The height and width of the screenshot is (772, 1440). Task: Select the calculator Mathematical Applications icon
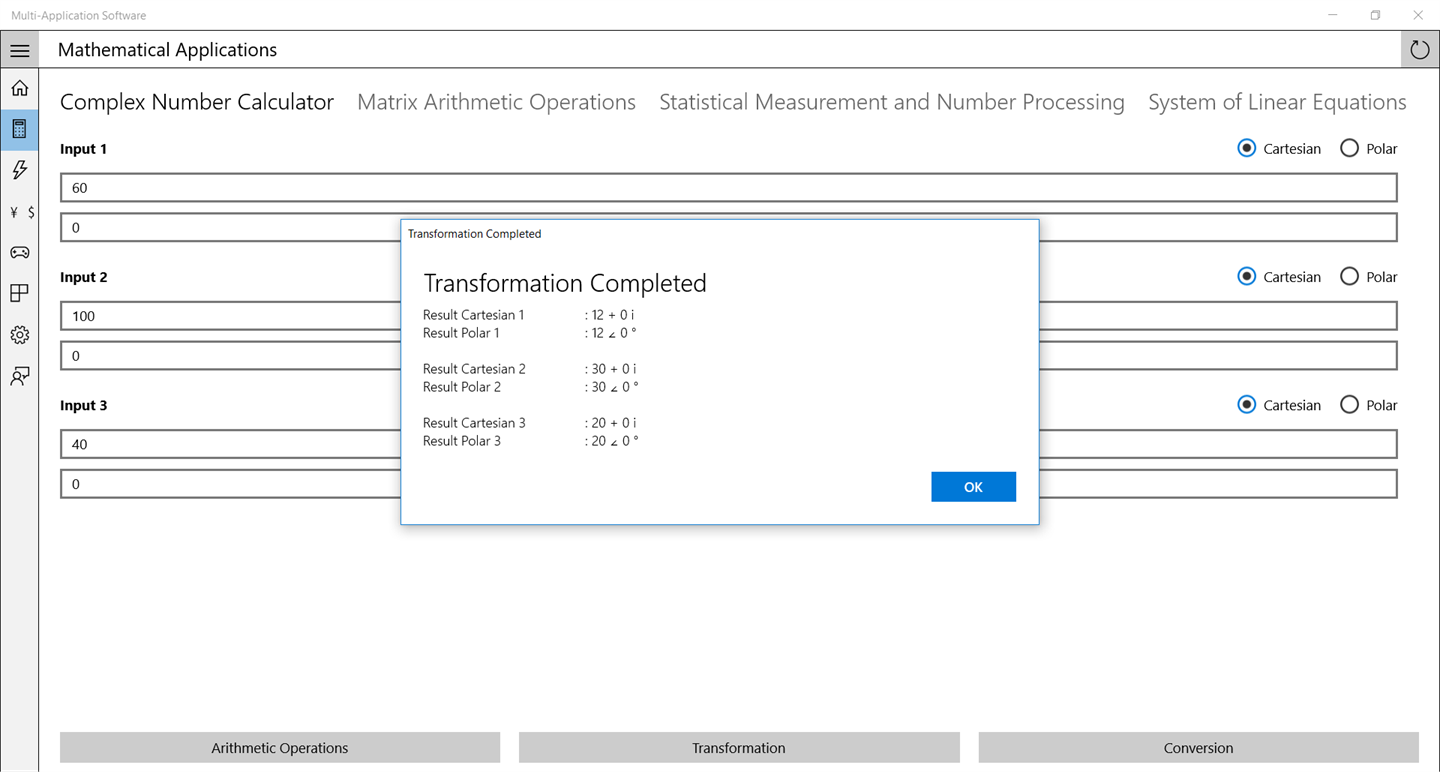[x=19, y=129]
